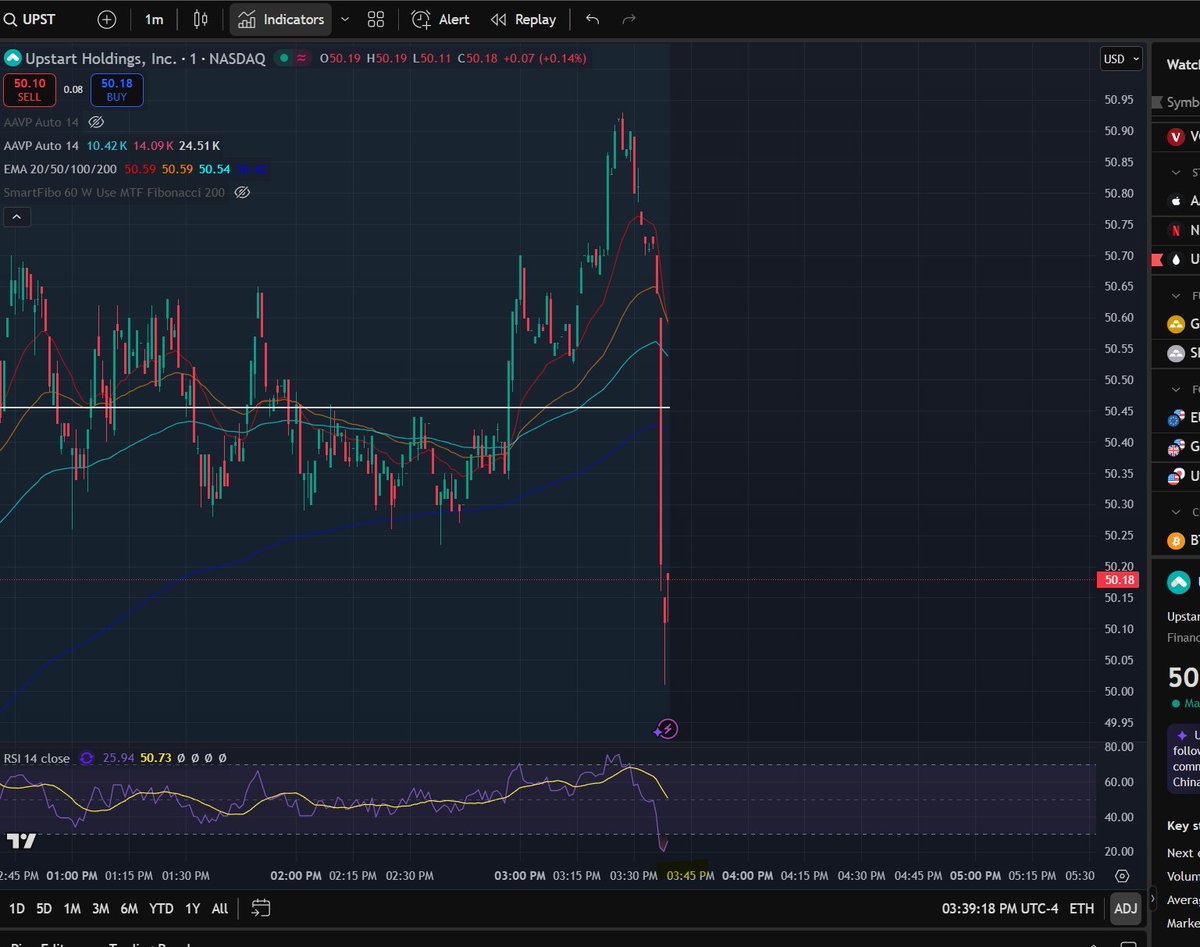Select the 6M time range
The width and height of the screenshot is (1200, 947).
click(129, 909)
